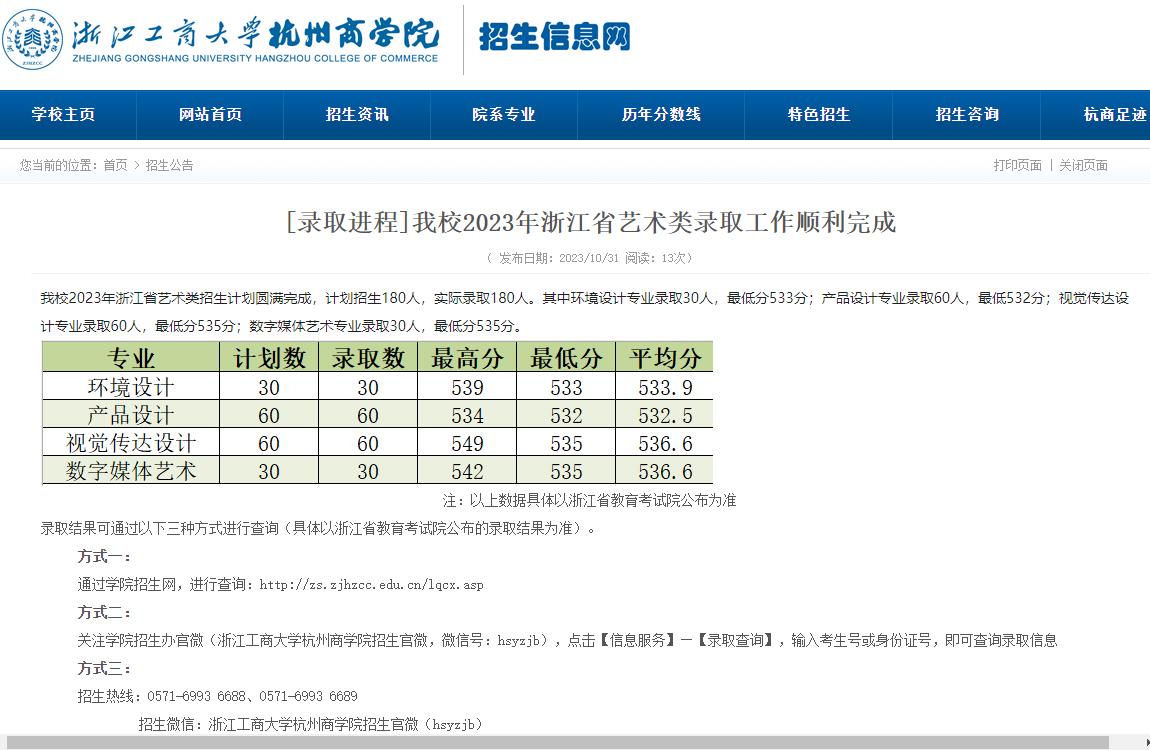The width and height of the screenshot is (1150, 750).
Task: Click the highest score cell 542
Action: [467, 471]
